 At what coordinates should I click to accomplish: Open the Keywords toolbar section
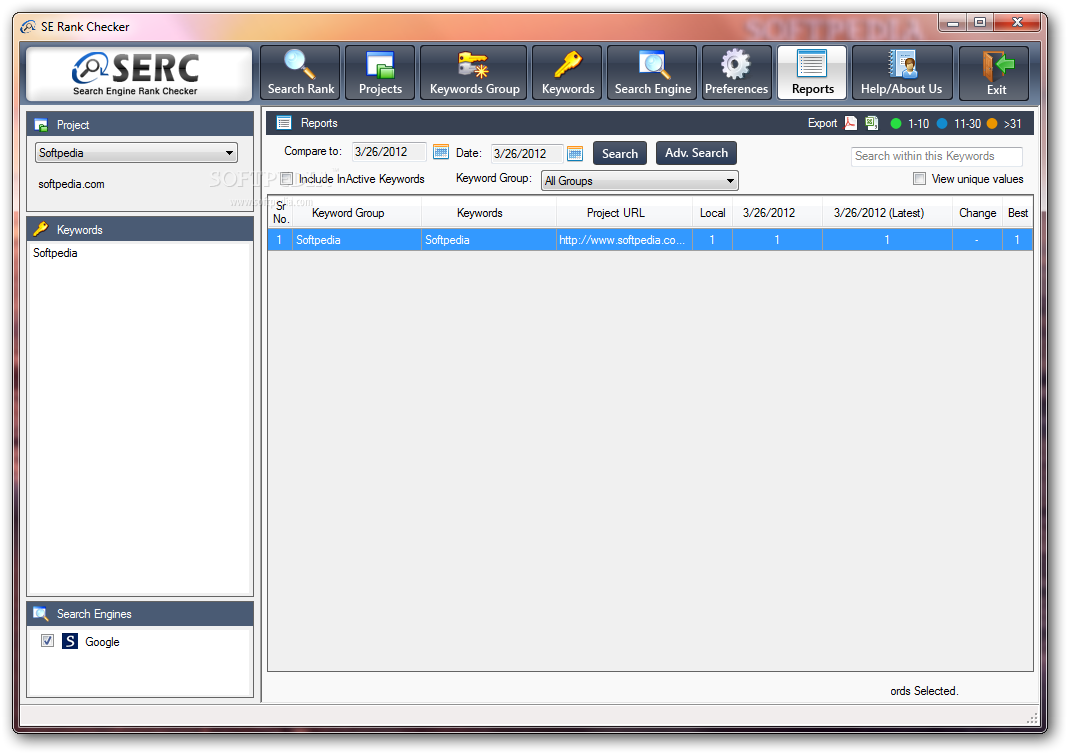567,72
